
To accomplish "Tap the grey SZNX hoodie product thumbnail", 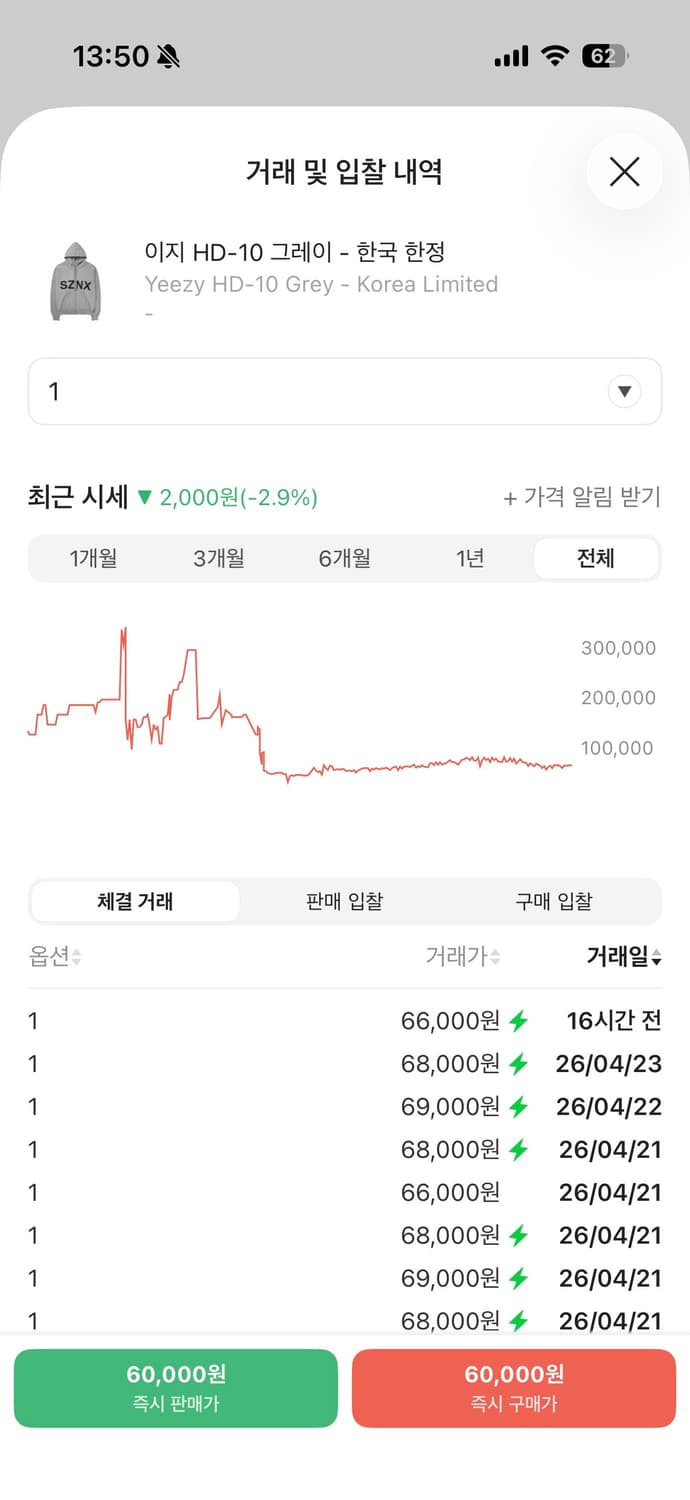I will (75, 284).
